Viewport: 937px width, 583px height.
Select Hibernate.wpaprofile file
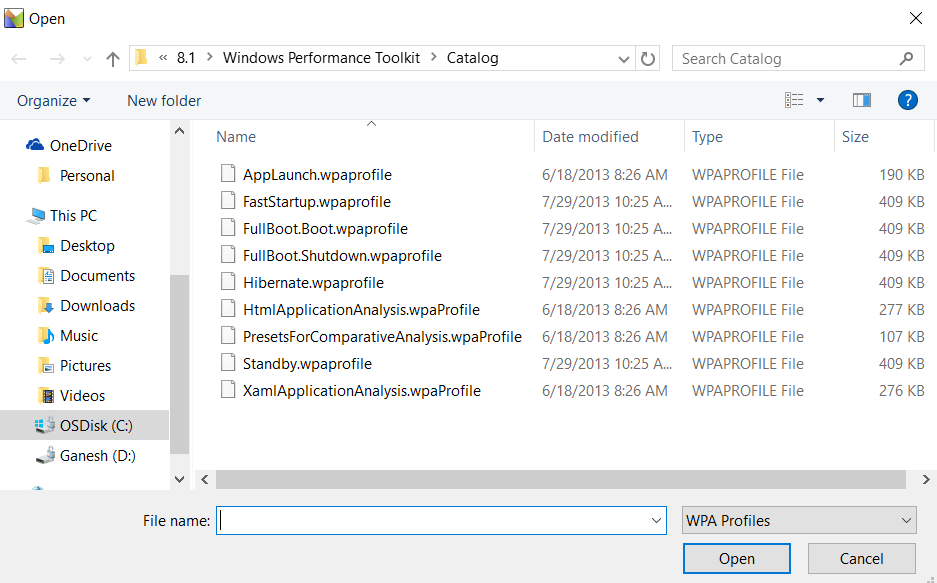(313, 283)
